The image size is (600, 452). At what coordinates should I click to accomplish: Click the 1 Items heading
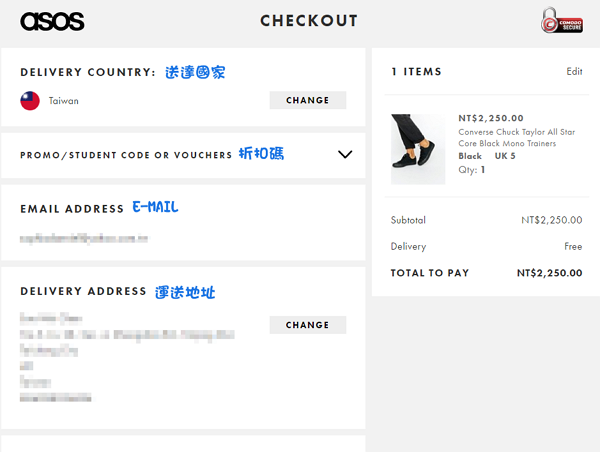[416, 72]
